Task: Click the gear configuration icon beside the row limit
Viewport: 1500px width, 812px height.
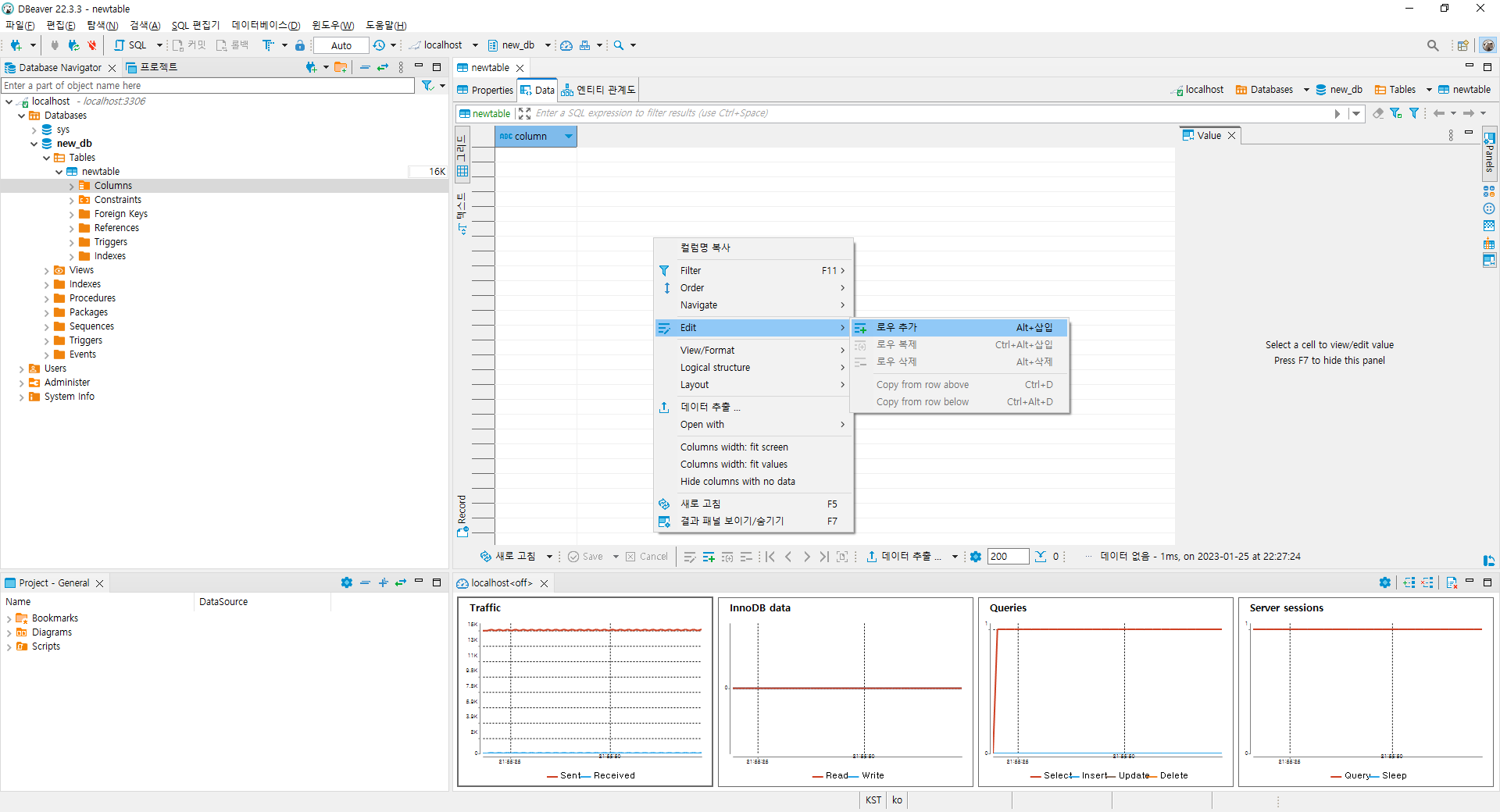Action: pos(976,557)
